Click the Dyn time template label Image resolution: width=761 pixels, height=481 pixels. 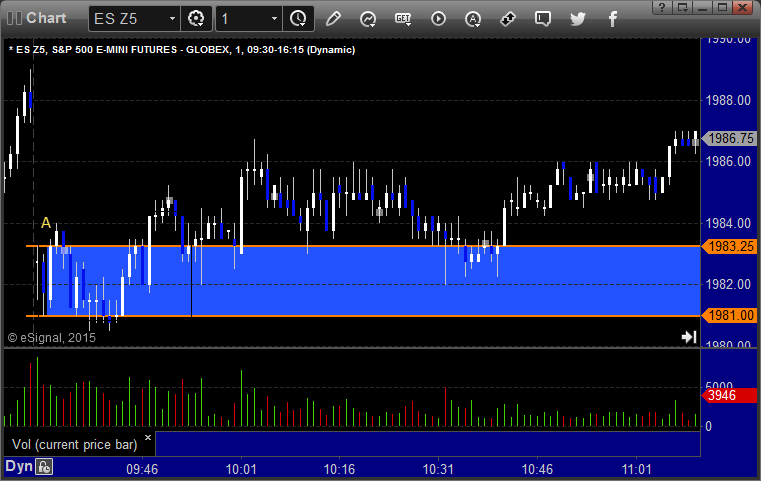coord(19,466)
